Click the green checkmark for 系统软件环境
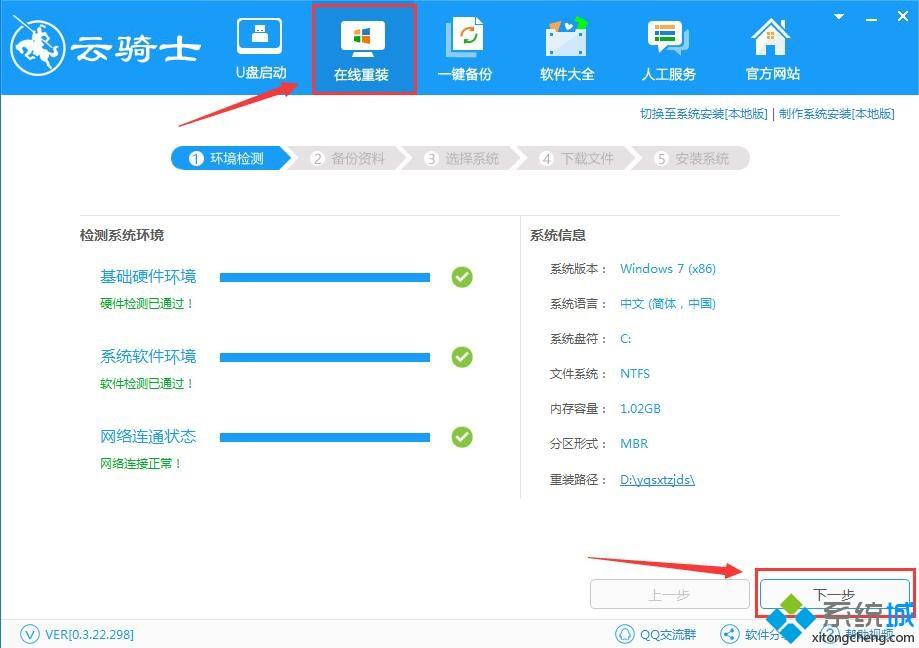 coord(461,357)
